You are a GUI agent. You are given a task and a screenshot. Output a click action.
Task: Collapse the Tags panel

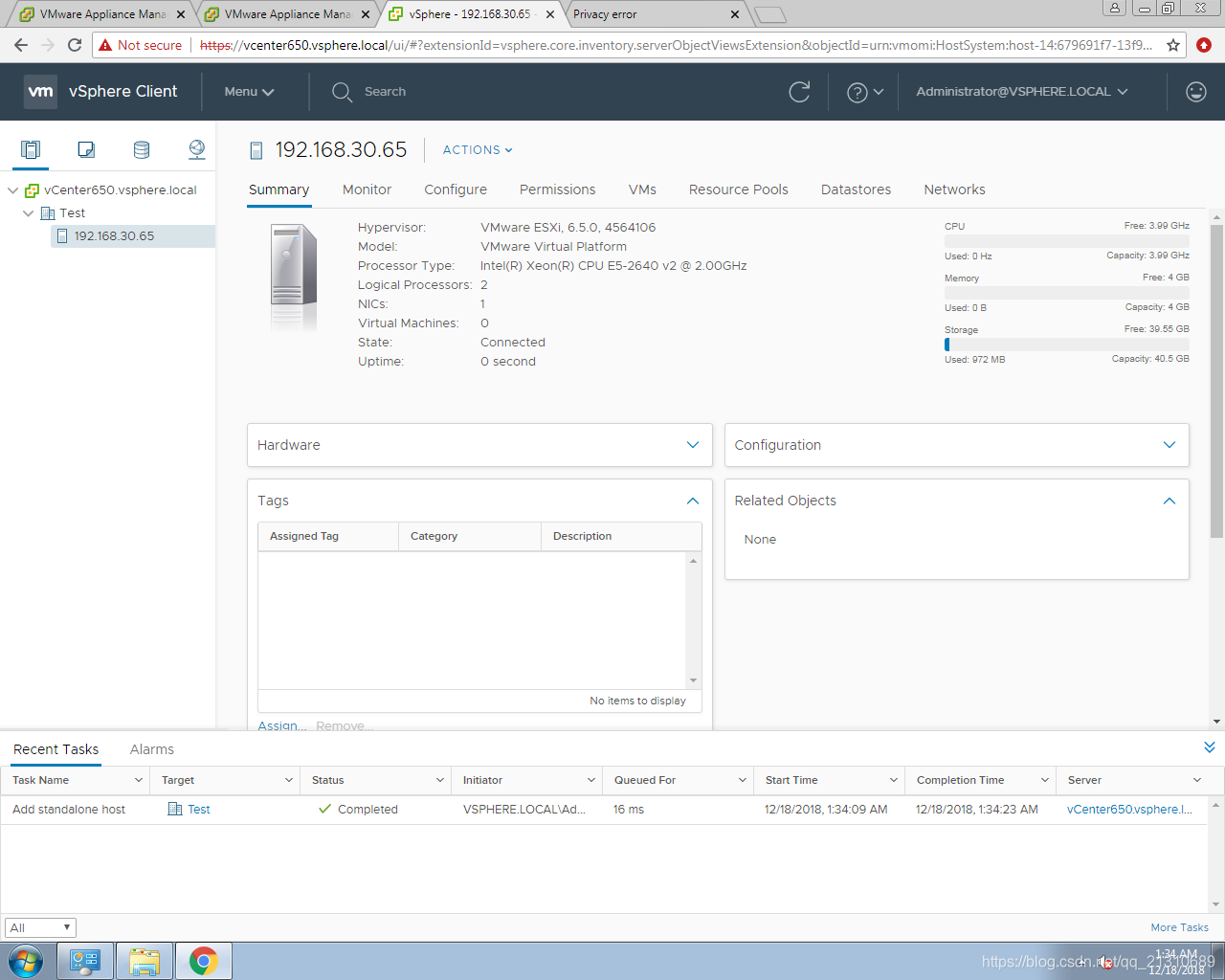(x=693, y=501)
